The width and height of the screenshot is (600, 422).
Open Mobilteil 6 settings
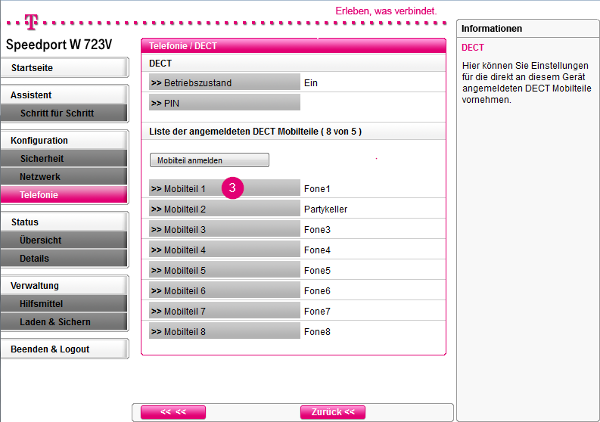[224, 290]
